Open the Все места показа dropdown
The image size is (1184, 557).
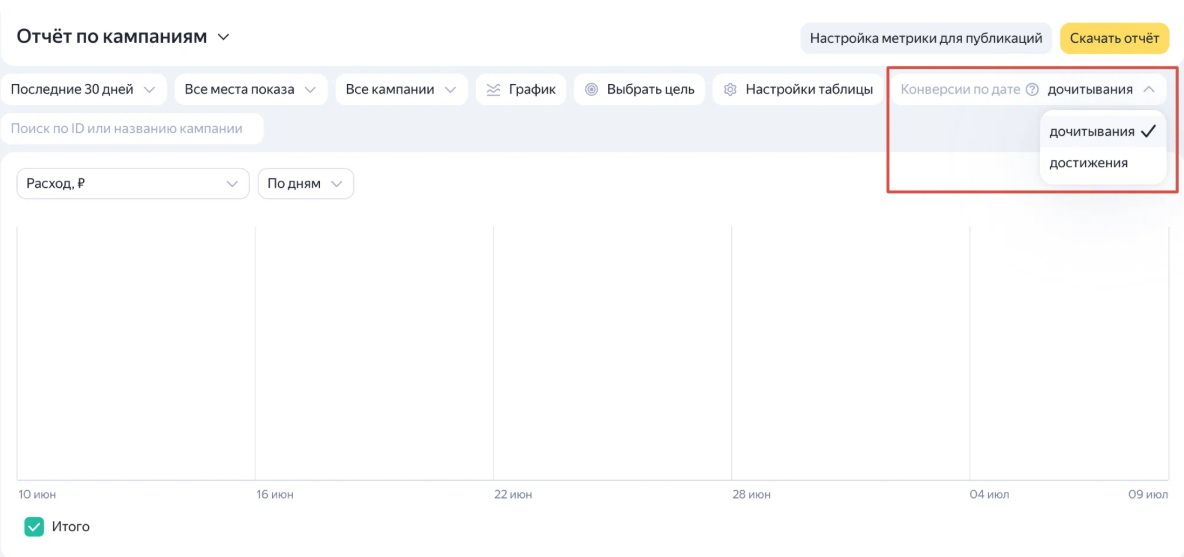(x=251, y=90)
